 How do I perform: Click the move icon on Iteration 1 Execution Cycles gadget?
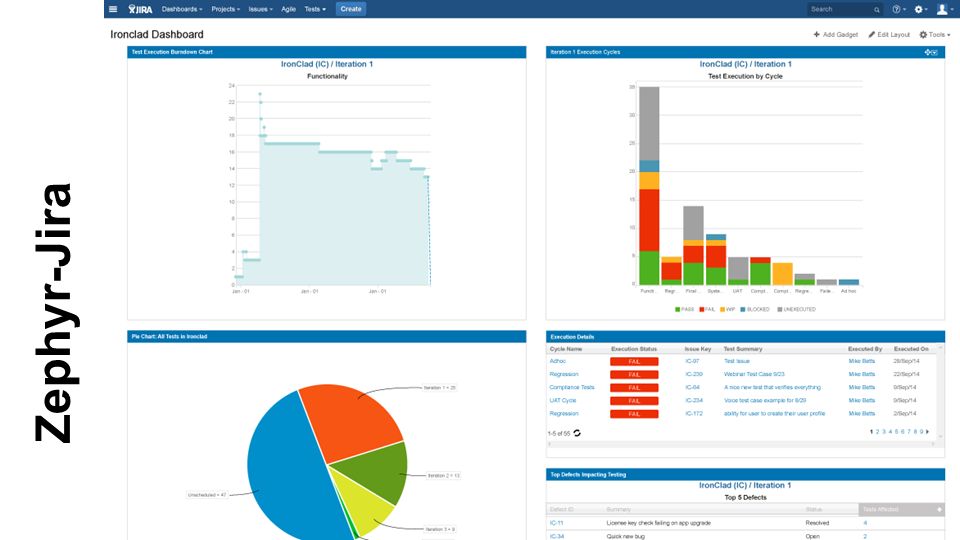coord(928,53)
